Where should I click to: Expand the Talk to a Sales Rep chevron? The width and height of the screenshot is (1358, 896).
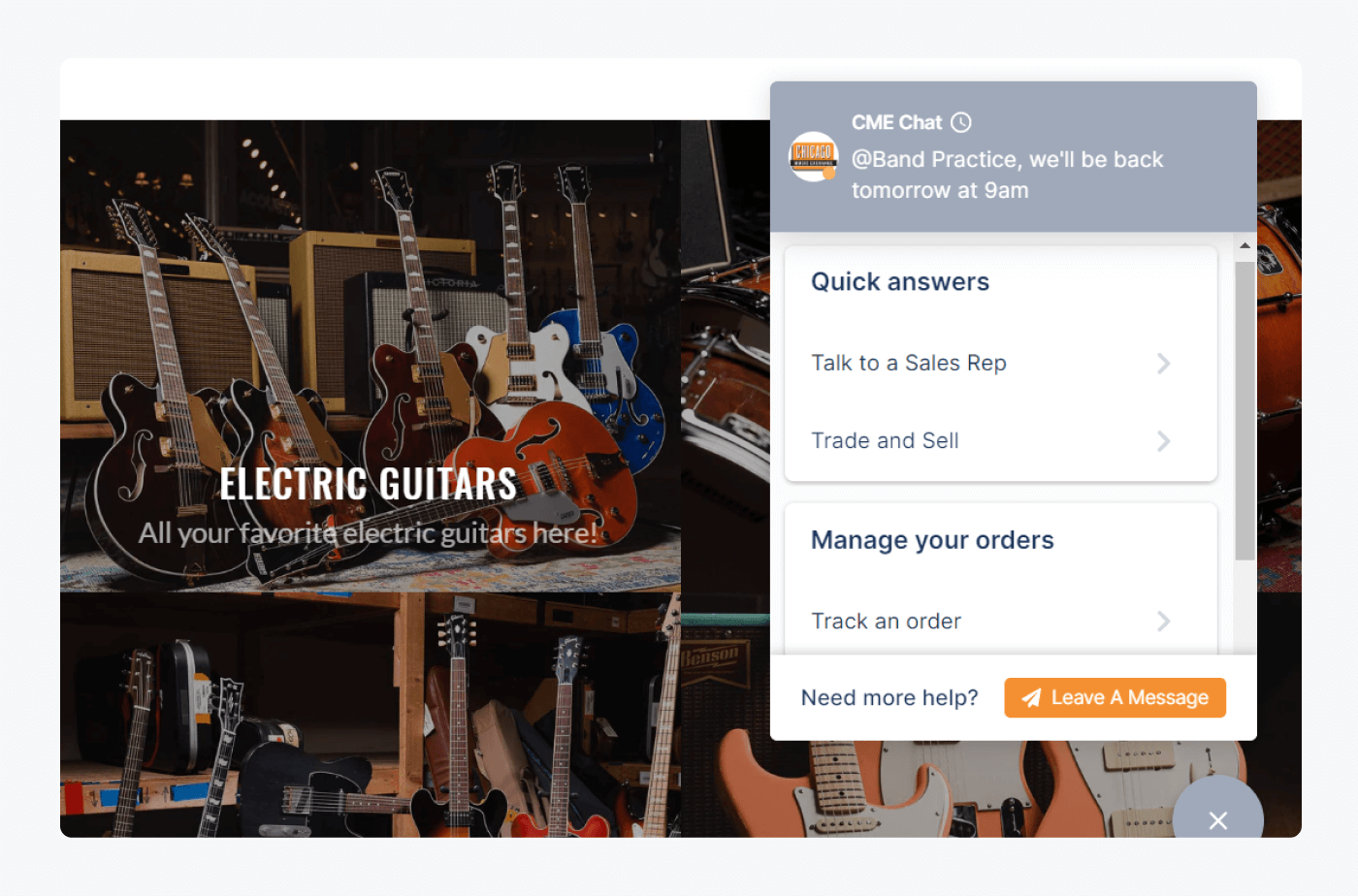(1163, 364)
